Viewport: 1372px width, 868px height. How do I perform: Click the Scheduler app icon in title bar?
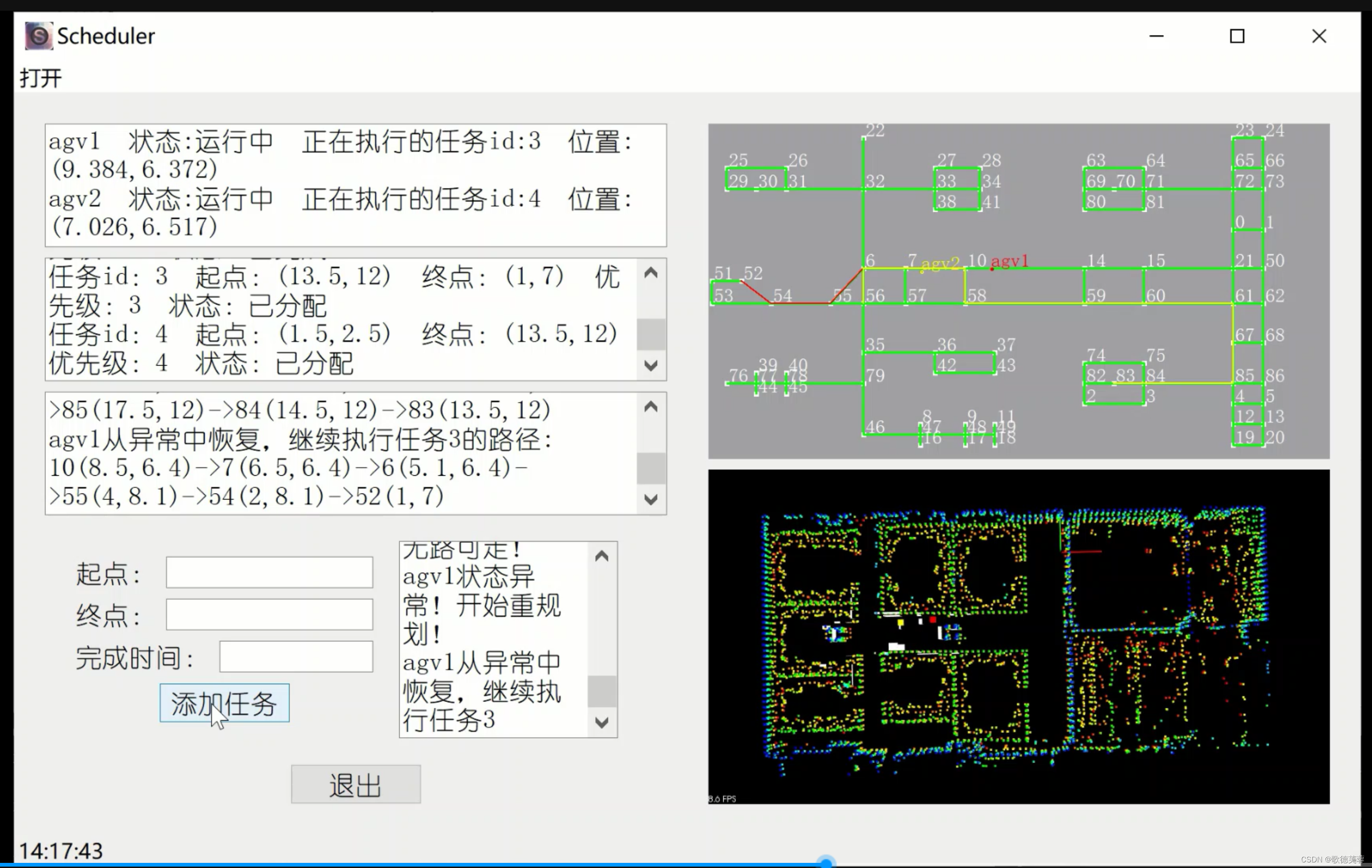39,36
